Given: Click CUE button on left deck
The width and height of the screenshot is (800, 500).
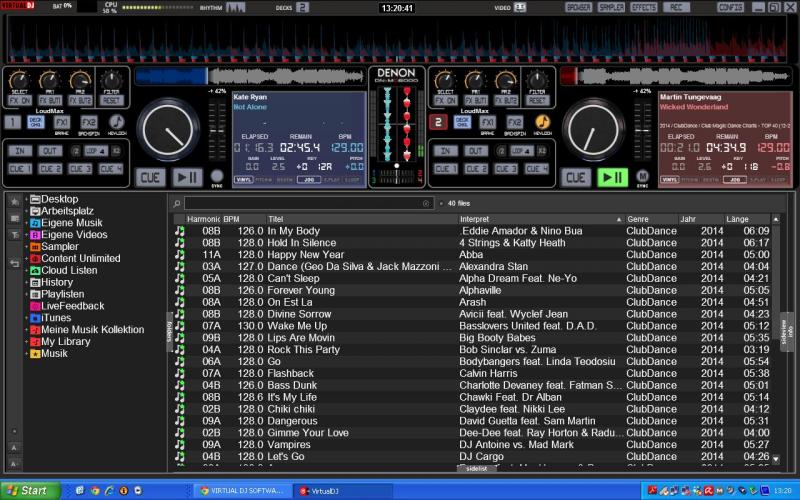Looking at the screenshot, I should (x=151, y=178).
